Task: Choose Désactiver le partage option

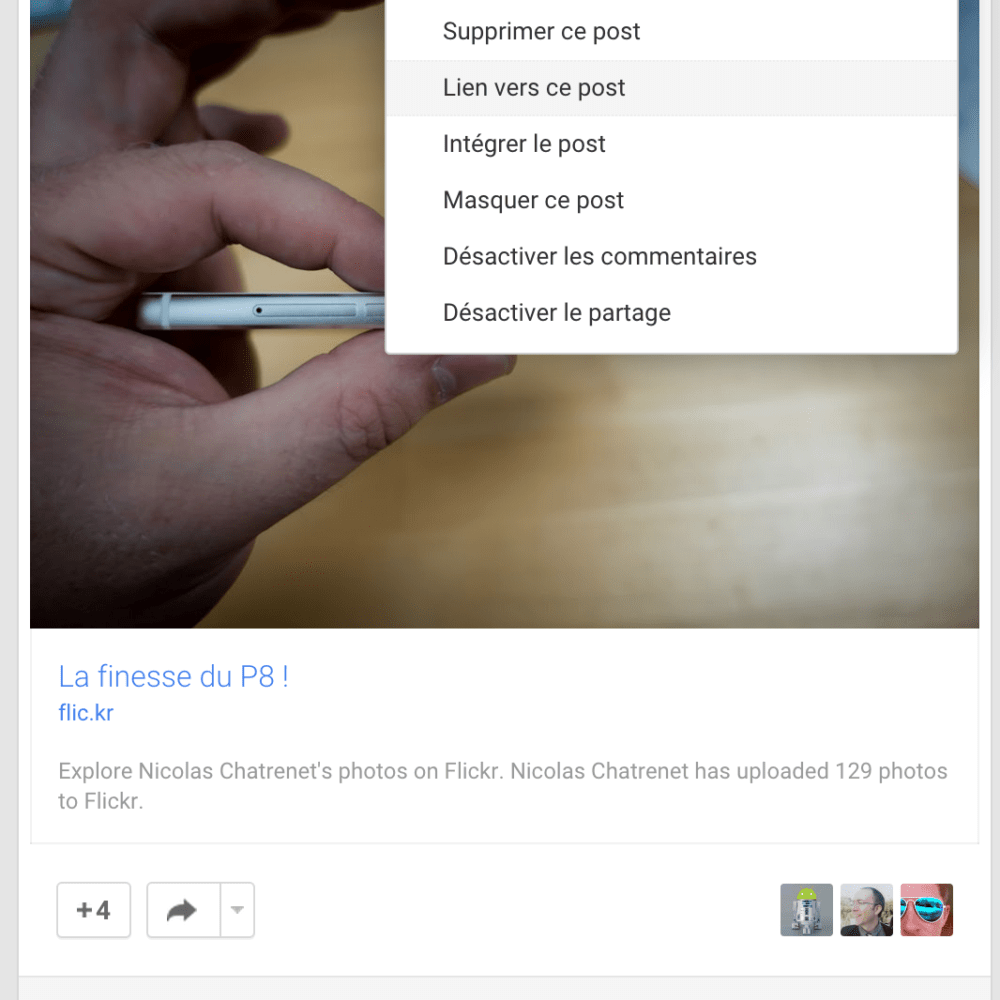Action: pyautogui.click(x=671, y=312)
